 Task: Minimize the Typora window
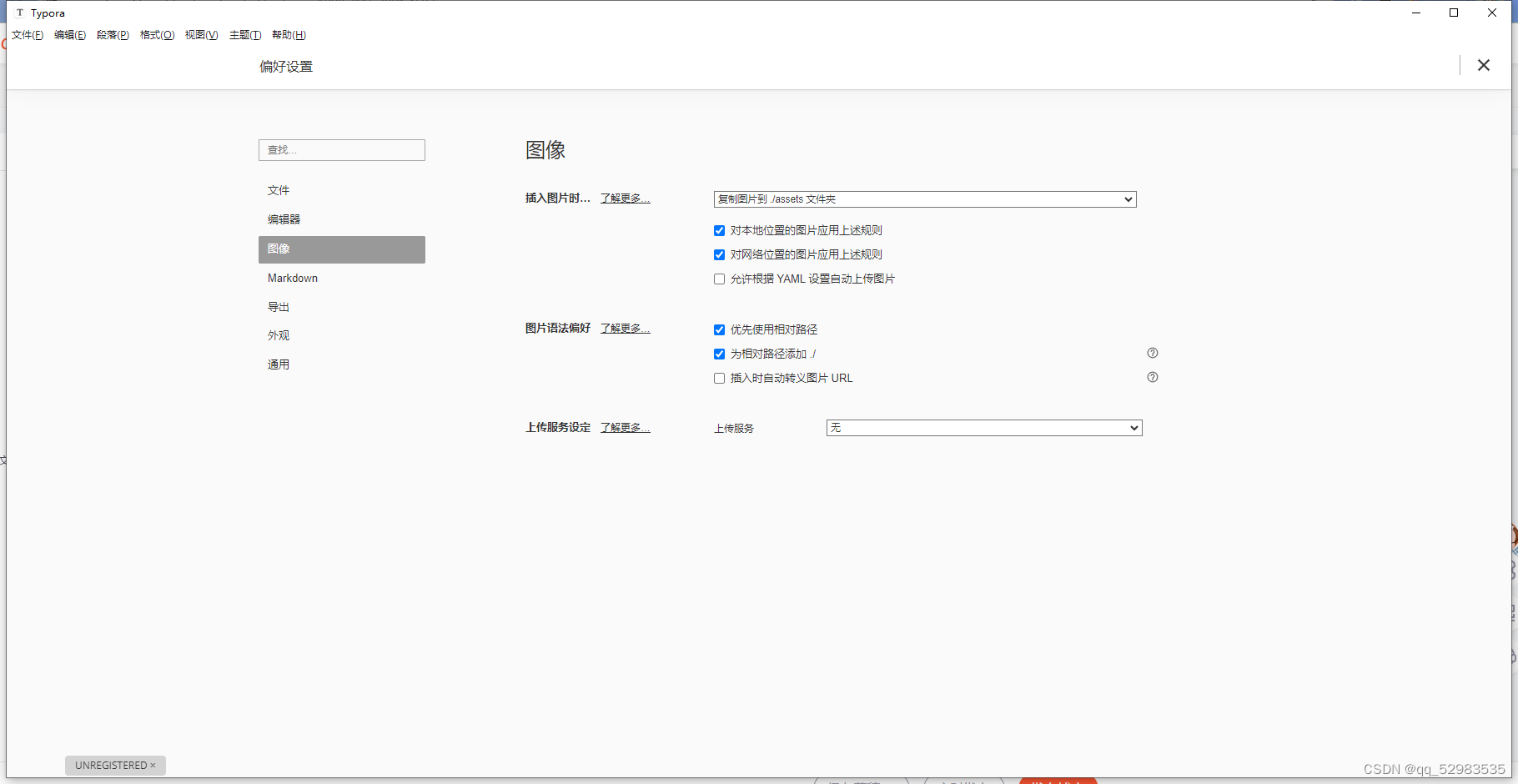1416,13
